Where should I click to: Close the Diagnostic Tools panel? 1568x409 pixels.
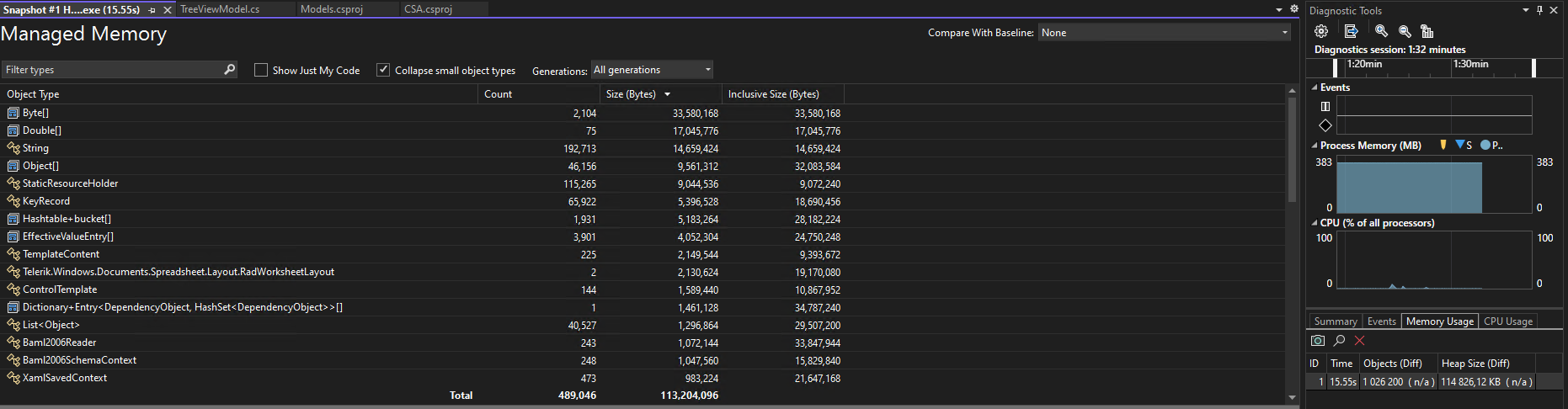tap(1554, 10)
